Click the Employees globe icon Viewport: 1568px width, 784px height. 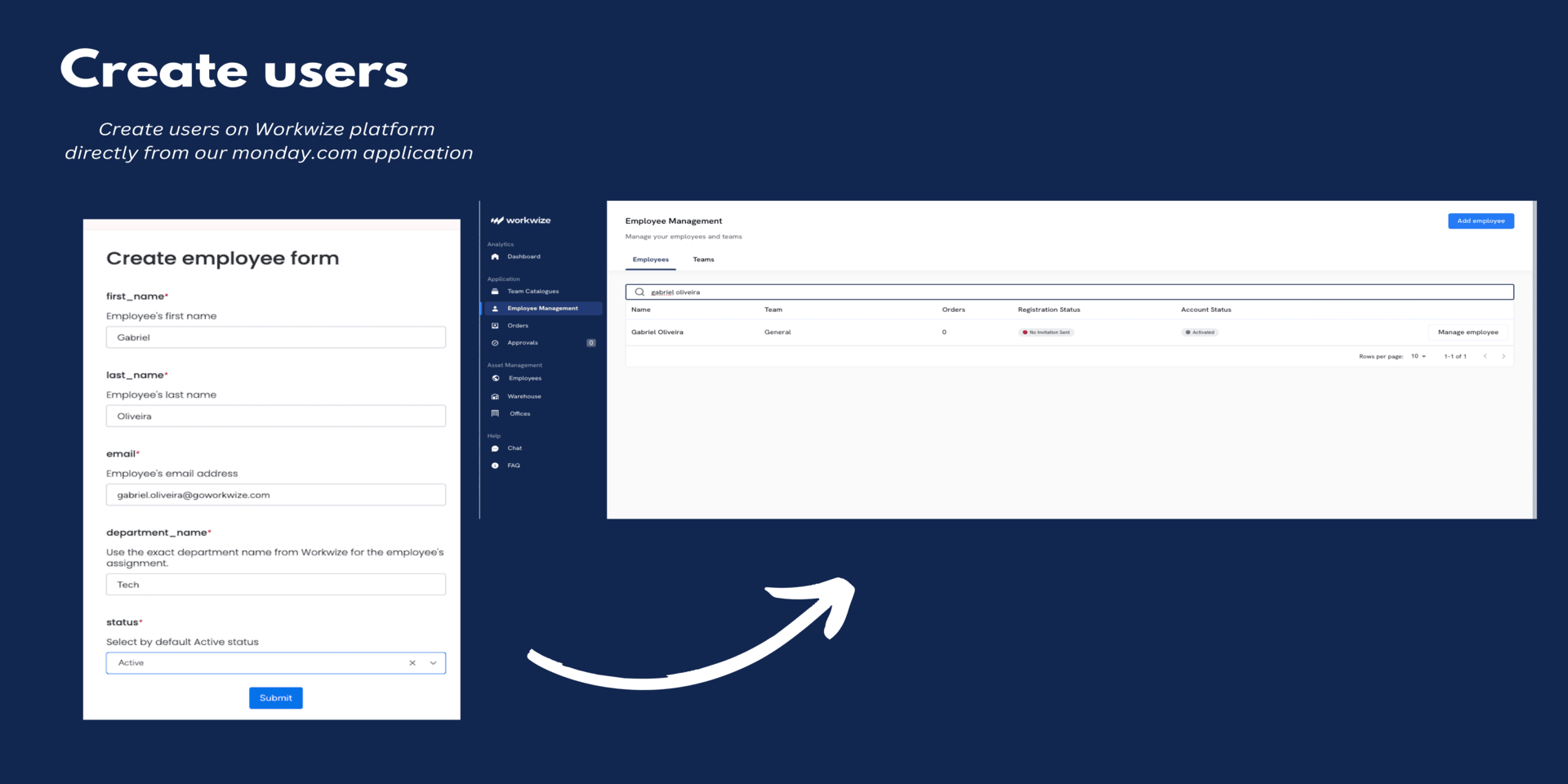click(x=495, y=378)
